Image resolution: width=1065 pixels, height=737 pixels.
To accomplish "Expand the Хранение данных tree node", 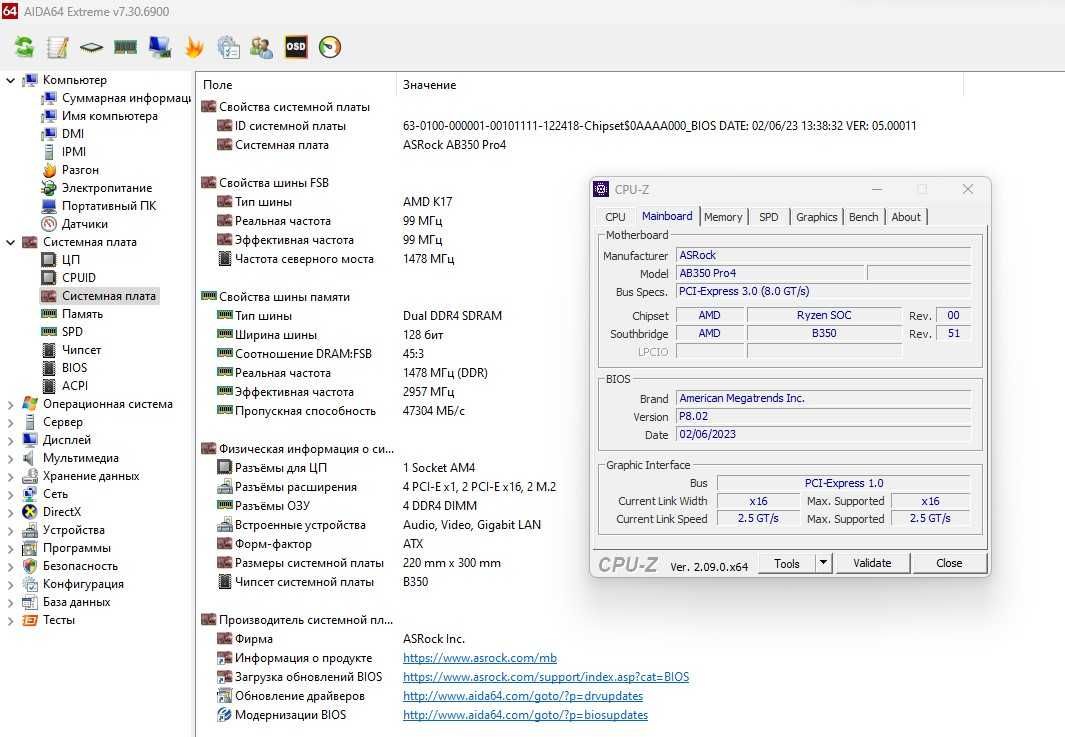I will (x=10, y=476).
